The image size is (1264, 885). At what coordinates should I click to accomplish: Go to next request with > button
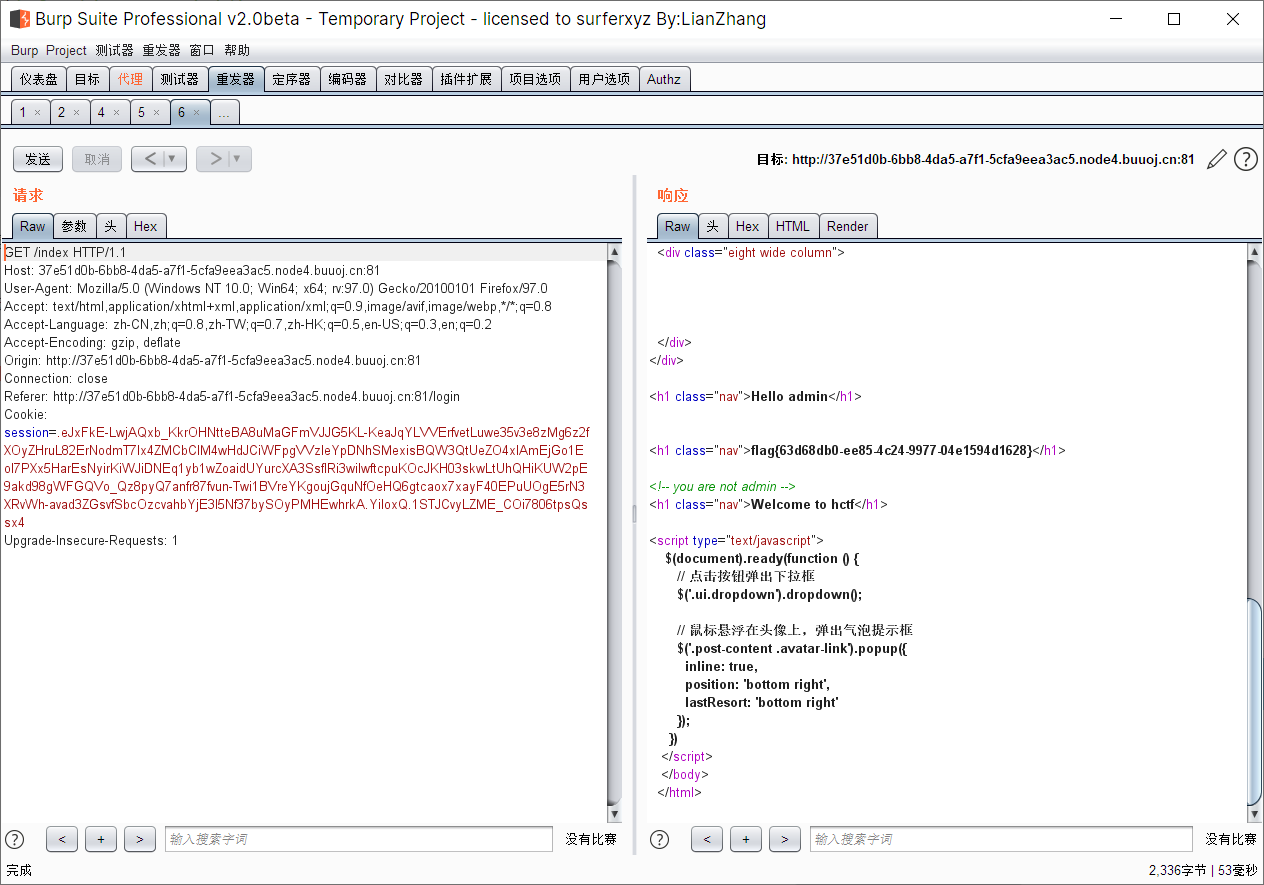click(214, 159)
